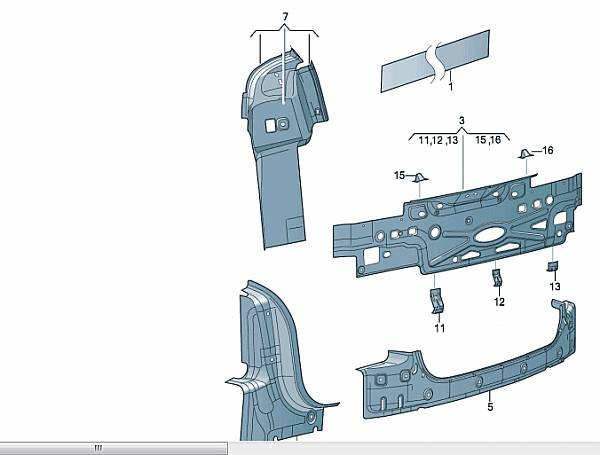This screenshot has width=600, height=455.
Task: Click callout number 15 beside the clip
Action: click(398, 176)
